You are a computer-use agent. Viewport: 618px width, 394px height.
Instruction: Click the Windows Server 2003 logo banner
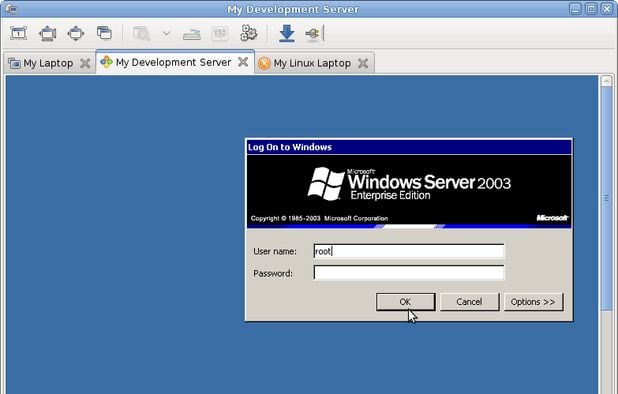tap(409, 191)
